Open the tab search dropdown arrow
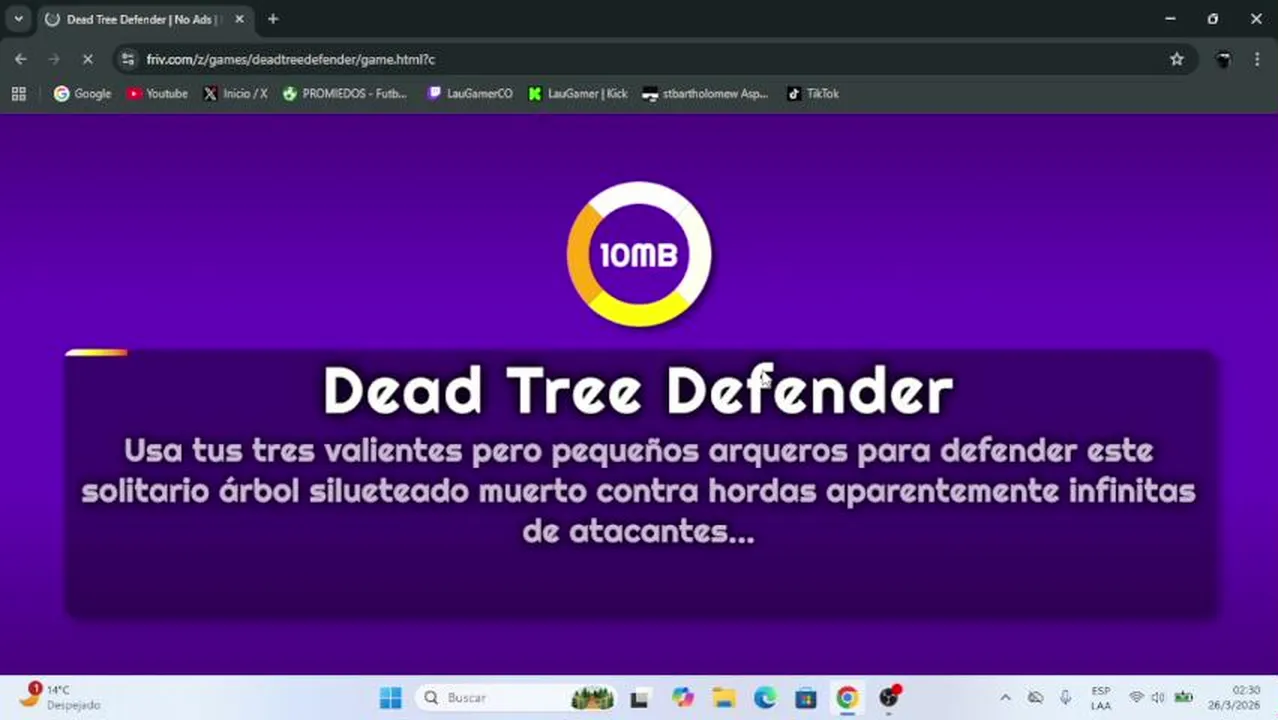 point(18,19)
